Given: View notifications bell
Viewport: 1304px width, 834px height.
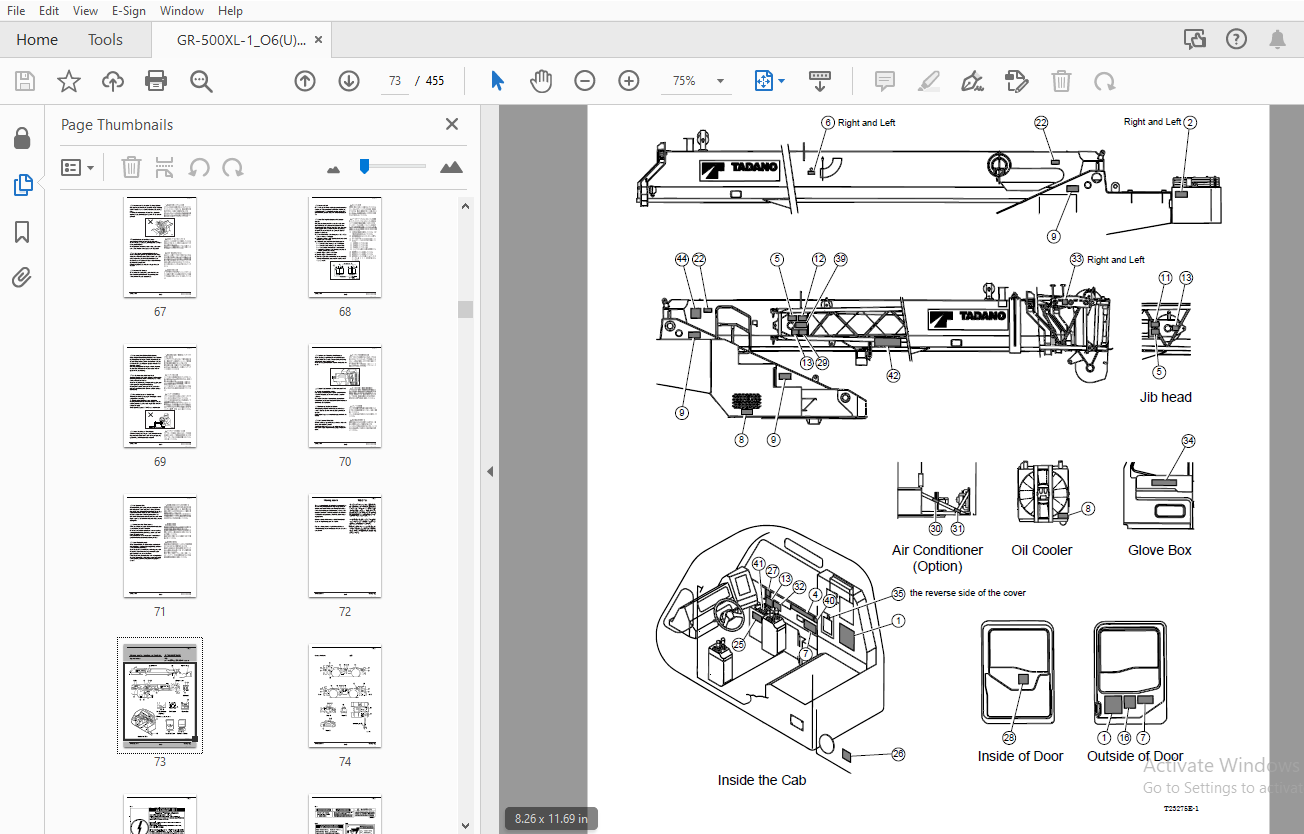Looking at the screenshot, I should click(1277, 40).
